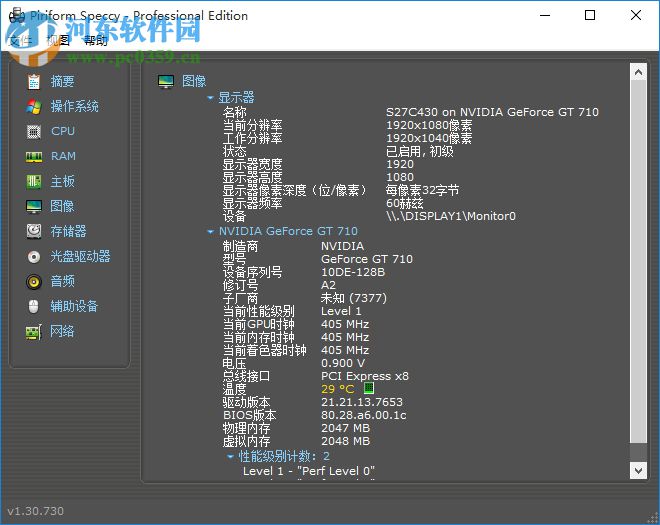
Task: Click the device ID 10DE-128B
Action: [x=353, y=272]
